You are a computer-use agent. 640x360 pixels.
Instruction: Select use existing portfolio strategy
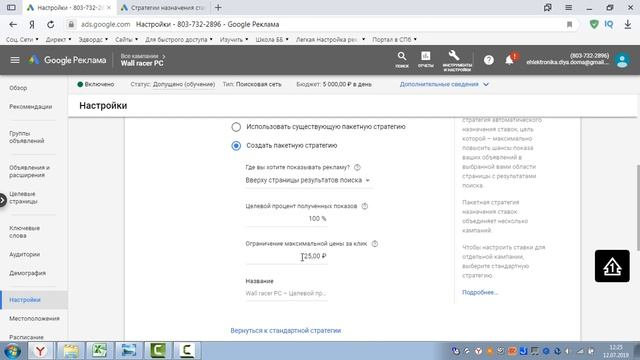[236, 127]
